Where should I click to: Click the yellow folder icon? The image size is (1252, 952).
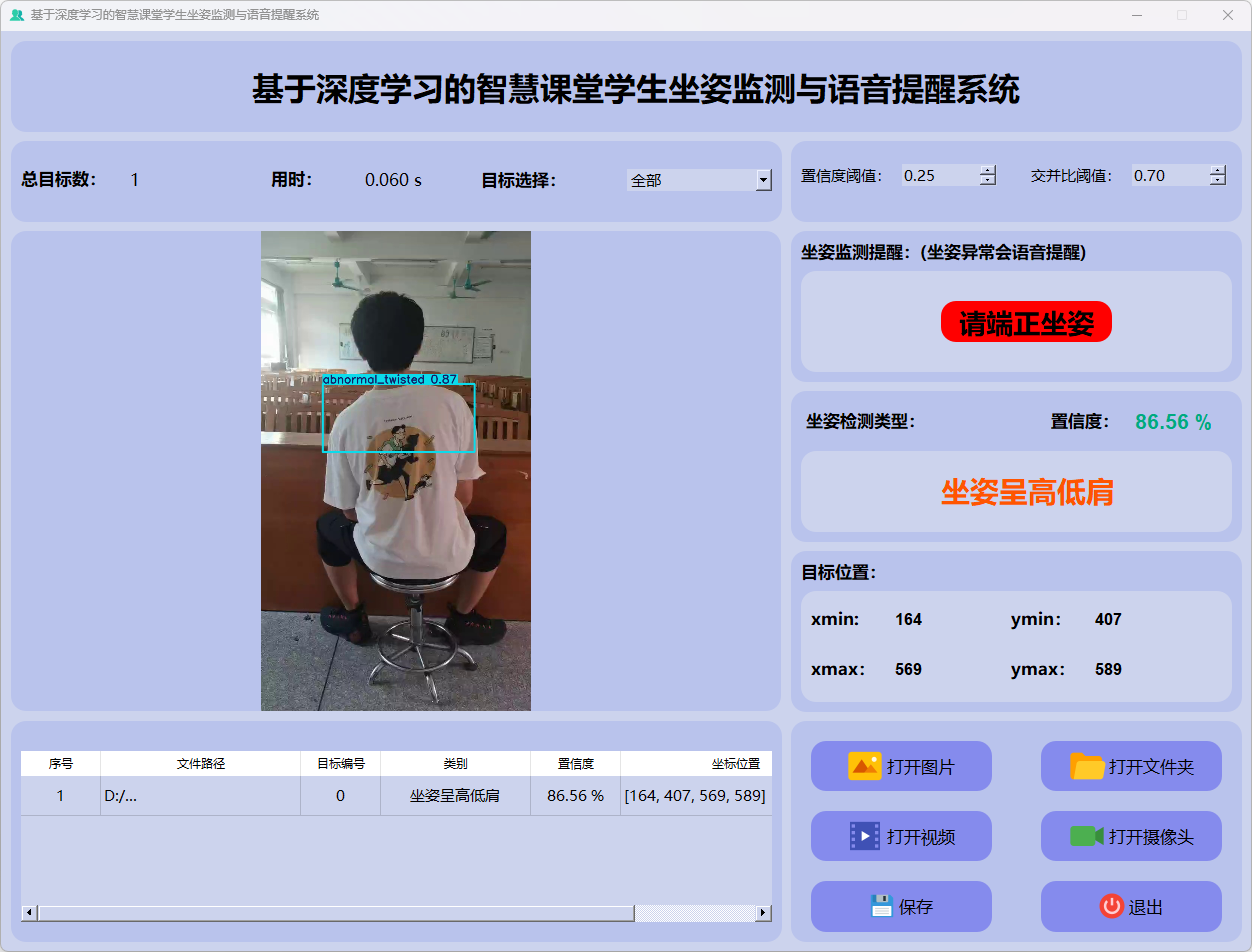pos(1088,766)
